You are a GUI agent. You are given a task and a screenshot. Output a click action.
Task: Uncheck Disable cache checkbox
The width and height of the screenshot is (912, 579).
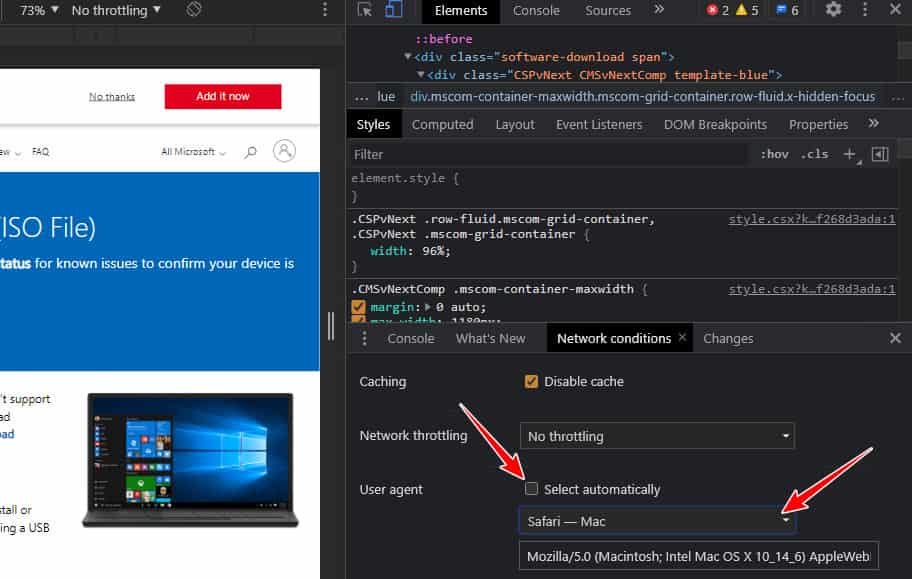click(531, 382)
